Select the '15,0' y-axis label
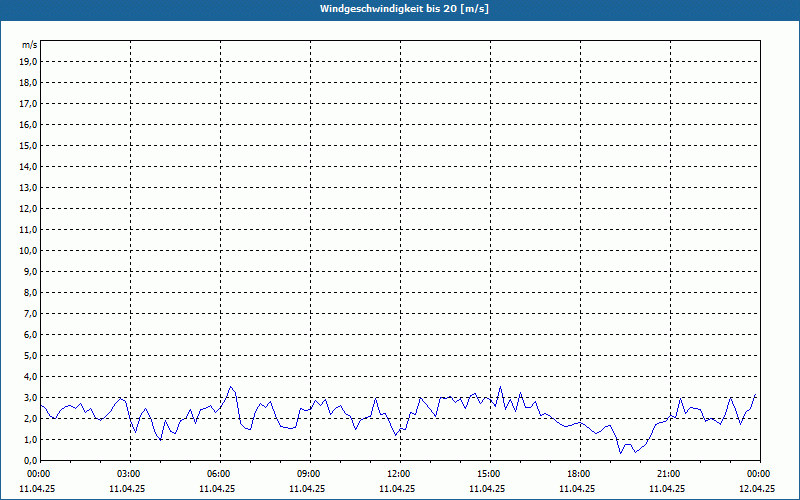Screen dimensions: 800x500 coord(28,145)
